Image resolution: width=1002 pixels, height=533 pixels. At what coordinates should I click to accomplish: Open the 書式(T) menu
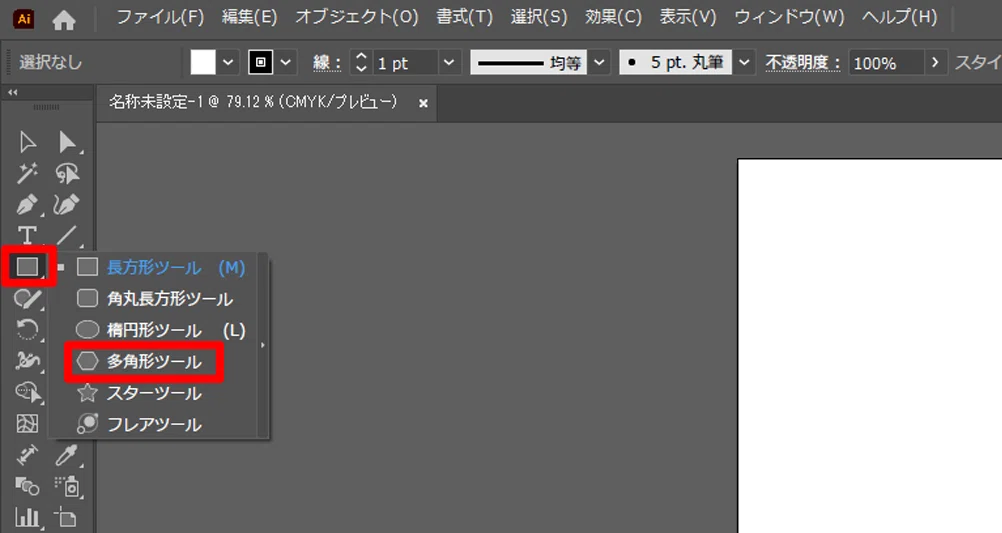(464, 17)
